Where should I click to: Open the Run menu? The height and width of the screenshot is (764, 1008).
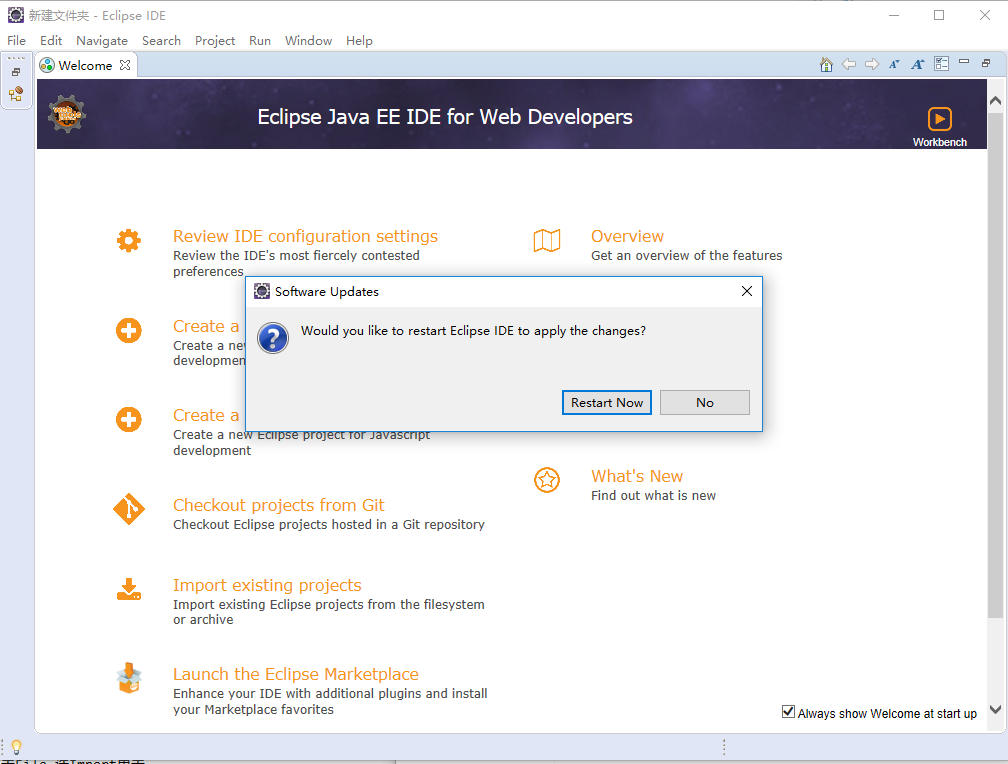coord(260,41)
